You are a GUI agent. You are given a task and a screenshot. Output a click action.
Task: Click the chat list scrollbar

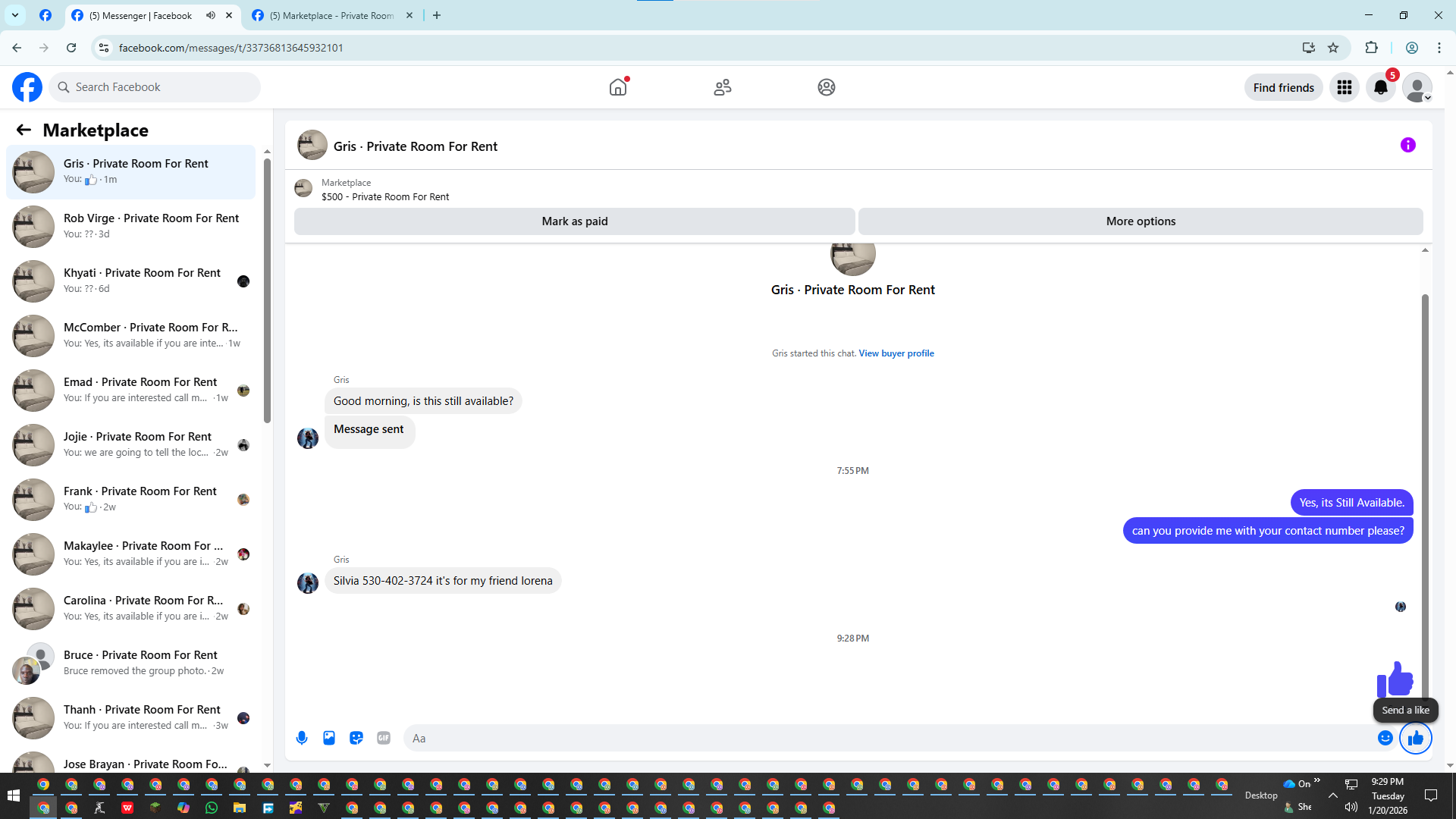(x=267, y=290)
